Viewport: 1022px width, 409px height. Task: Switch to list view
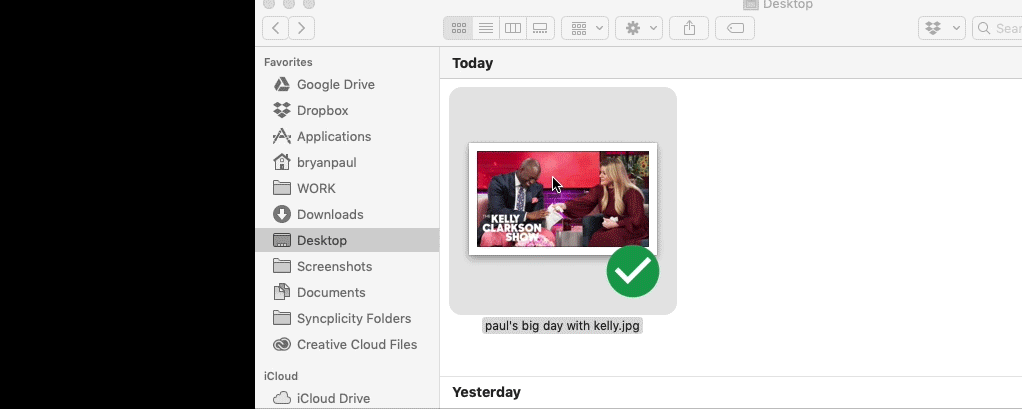(486, 28)
